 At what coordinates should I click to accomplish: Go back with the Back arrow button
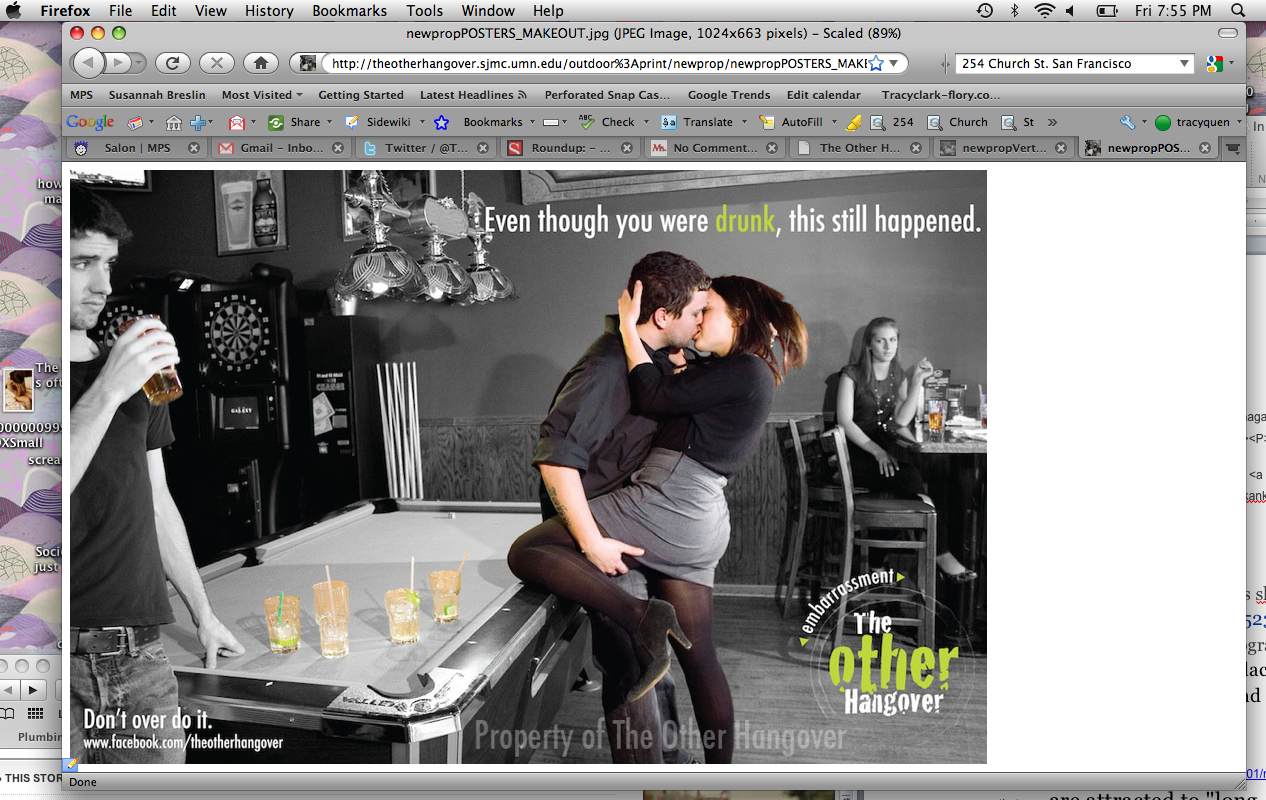pos(89,63)
